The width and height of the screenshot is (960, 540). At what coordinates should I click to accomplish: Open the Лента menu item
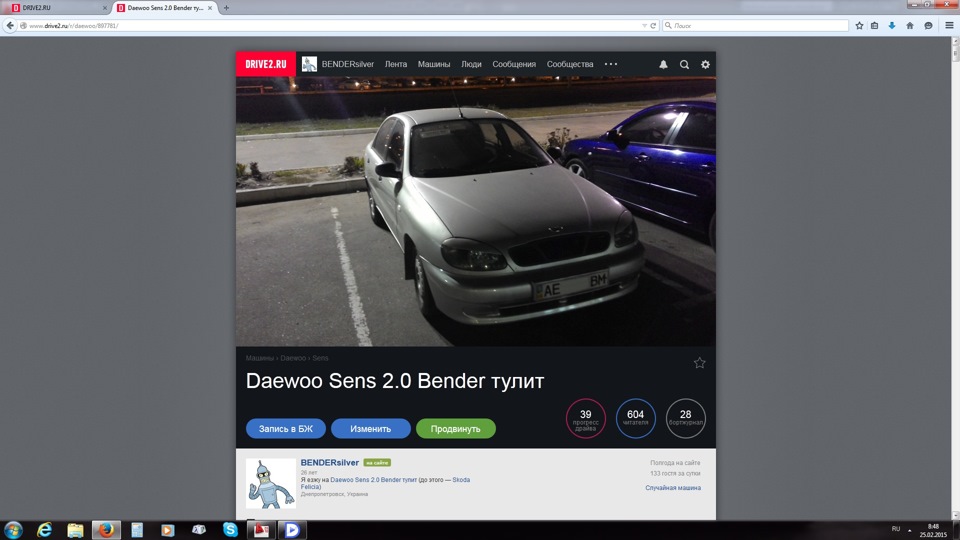(x=396, y=64)
